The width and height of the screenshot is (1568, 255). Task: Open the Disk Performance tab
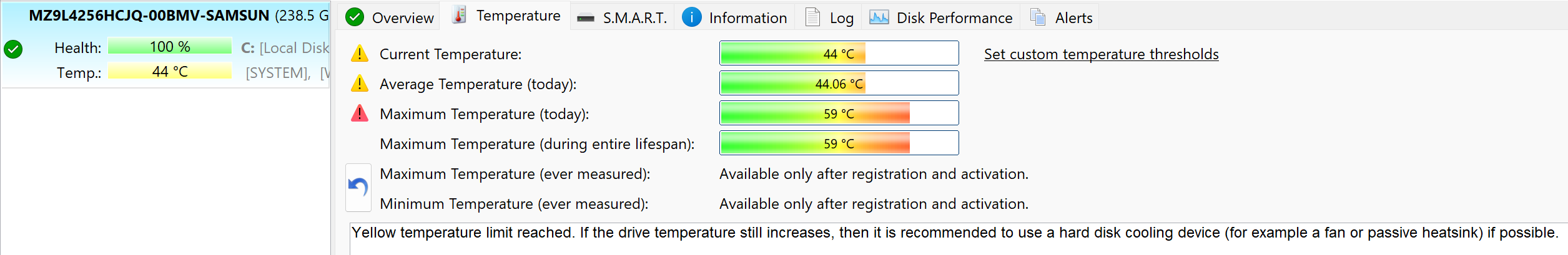coord(941,17)
